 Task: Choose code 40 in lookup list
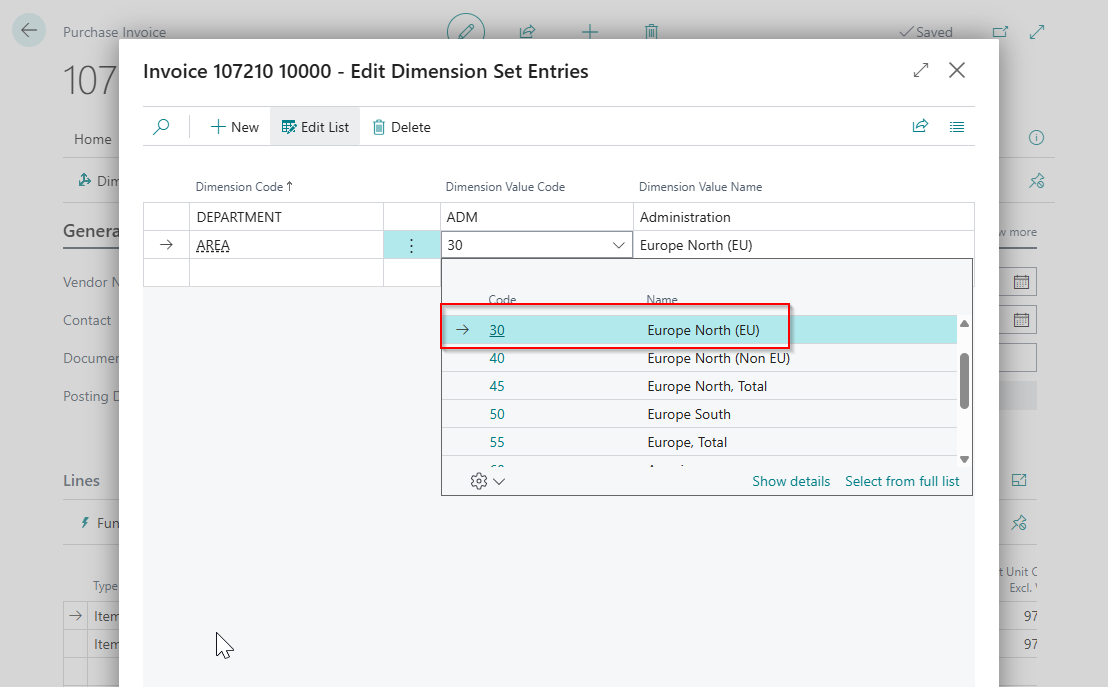[497, 358]
